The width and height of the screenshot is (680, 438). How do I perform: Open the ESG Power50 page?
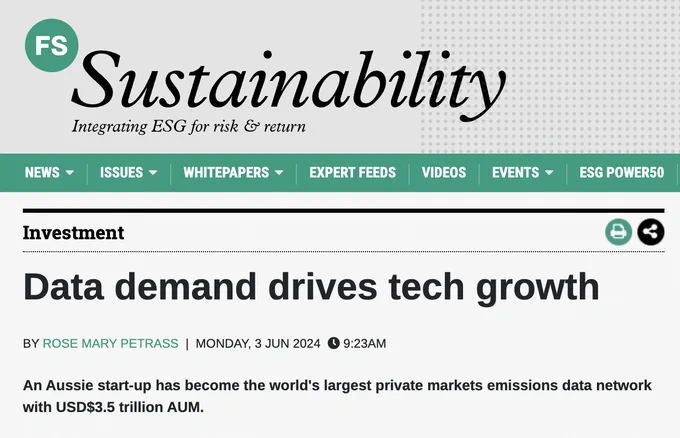pos(621,173)
